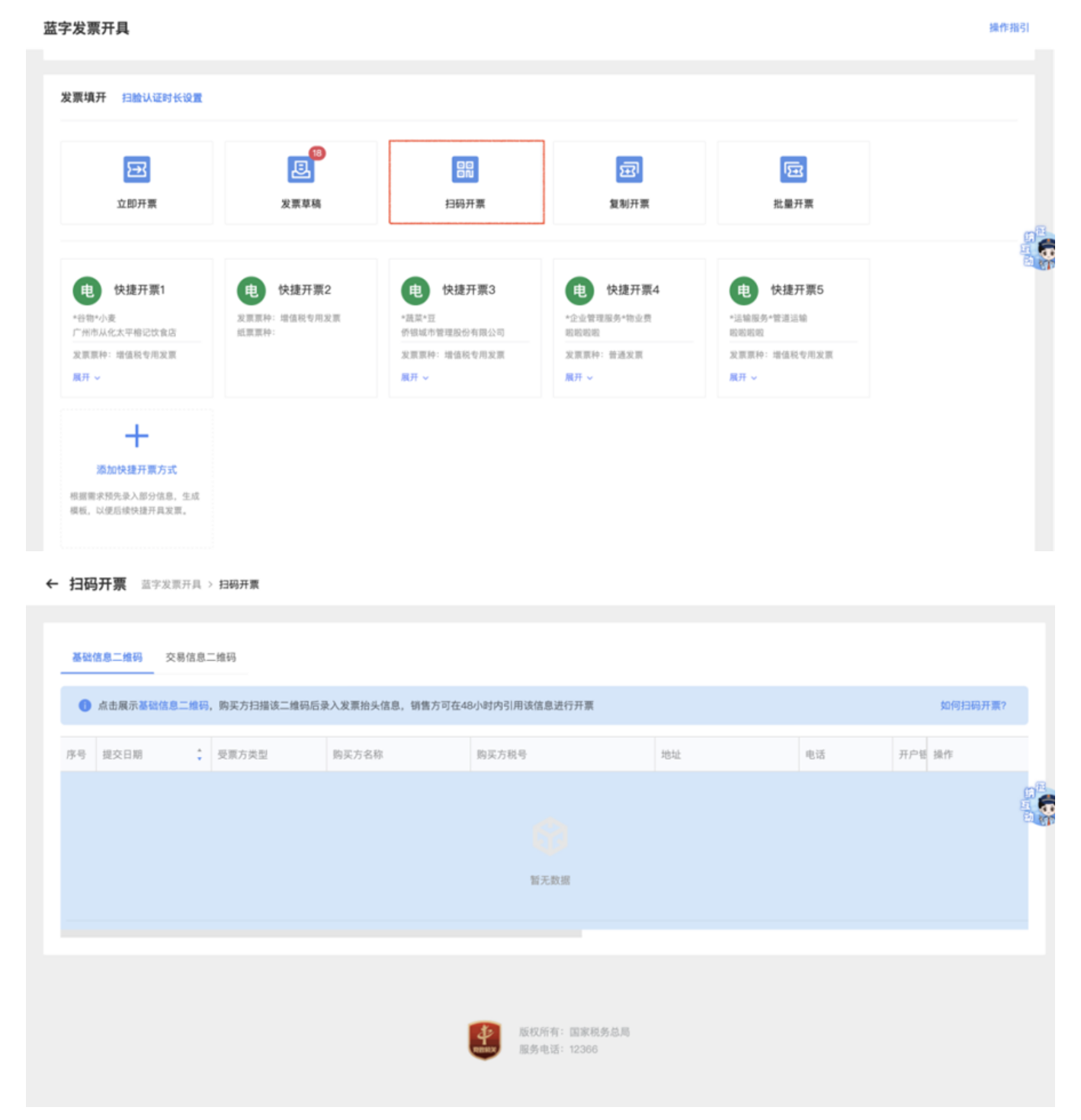This screenshot has height=1120, width=1081.
Task: Select the highlighted 扫码开票 QR icon
Action: click(467, 169)
